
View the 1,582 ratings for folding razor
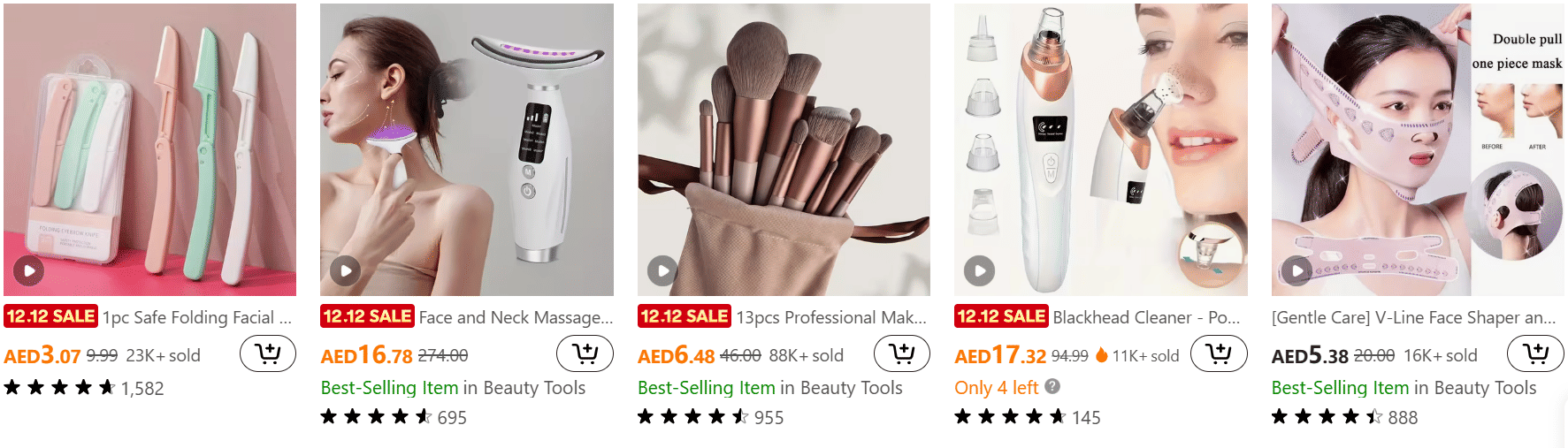point(142,388)
